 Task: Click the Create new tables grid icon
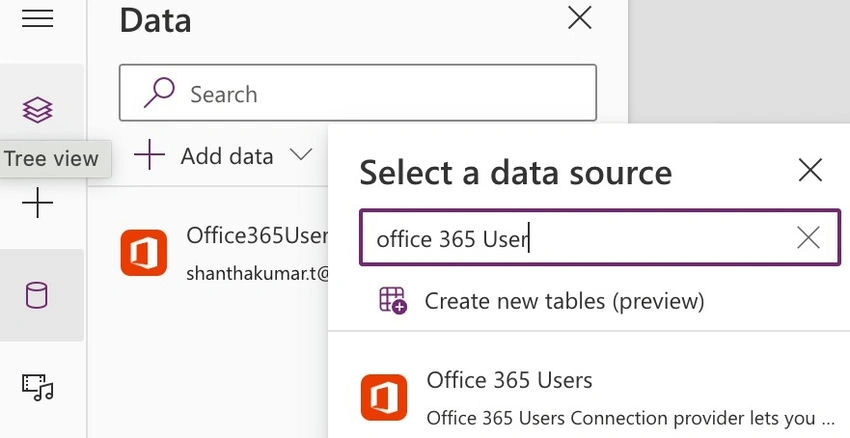point(393,300)
